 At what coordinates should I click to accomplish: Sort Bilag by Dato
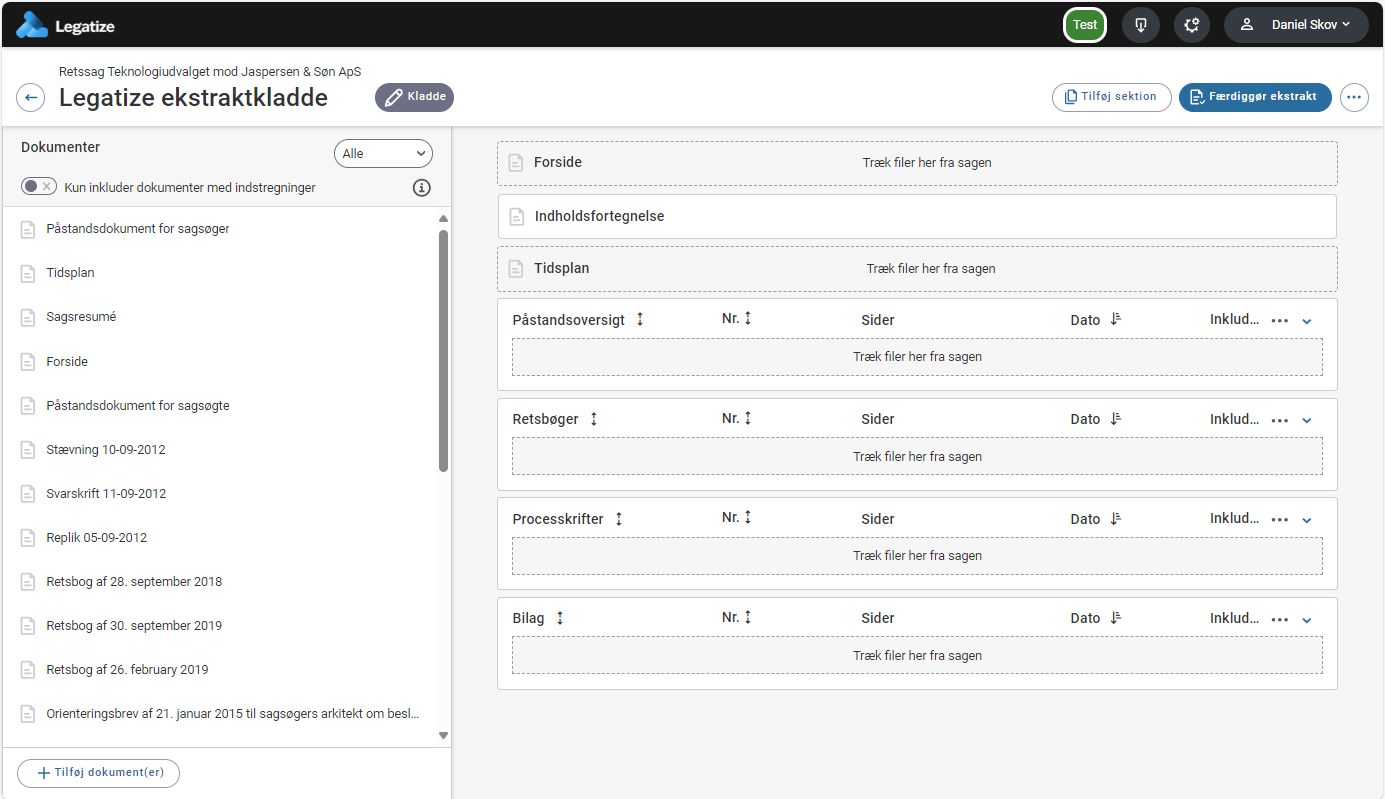(1116, 618)
